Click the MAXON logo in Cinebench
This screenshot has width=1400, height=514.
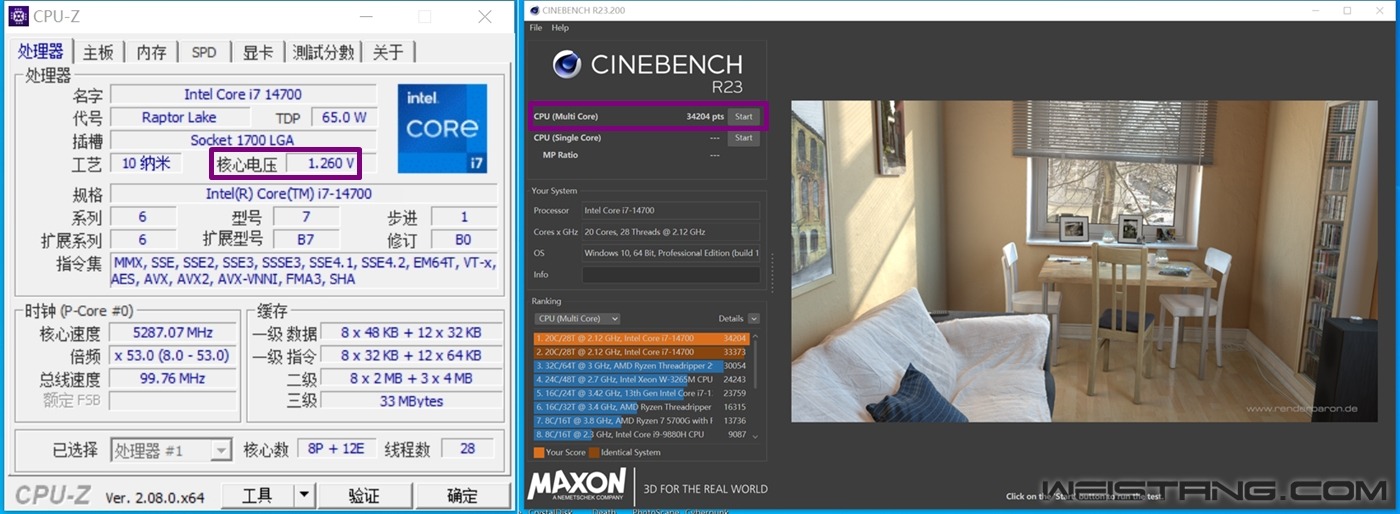[577, 484]
